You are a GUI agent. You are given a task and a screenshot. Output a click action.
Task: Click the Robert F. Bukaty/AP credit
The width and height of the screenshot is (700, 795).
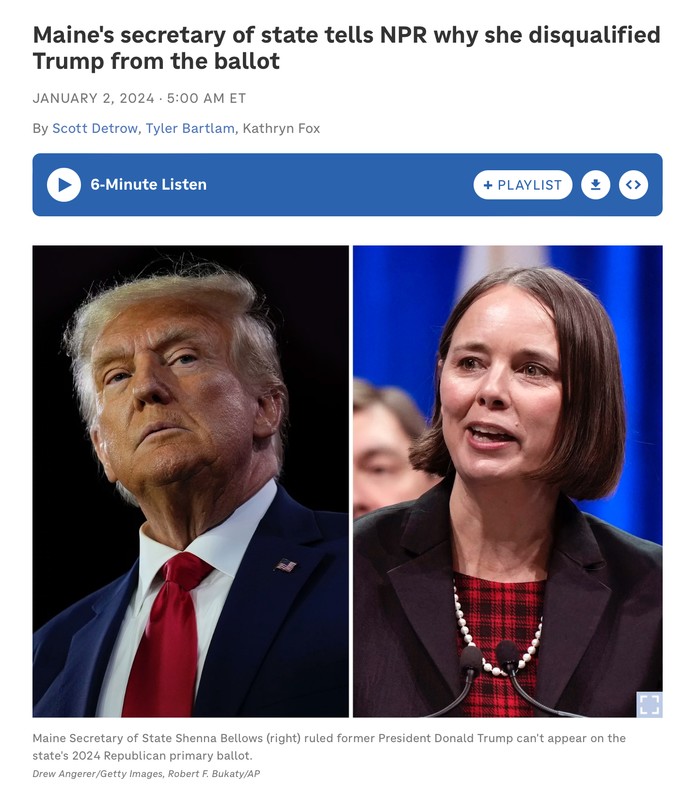(x=214, y=774)
